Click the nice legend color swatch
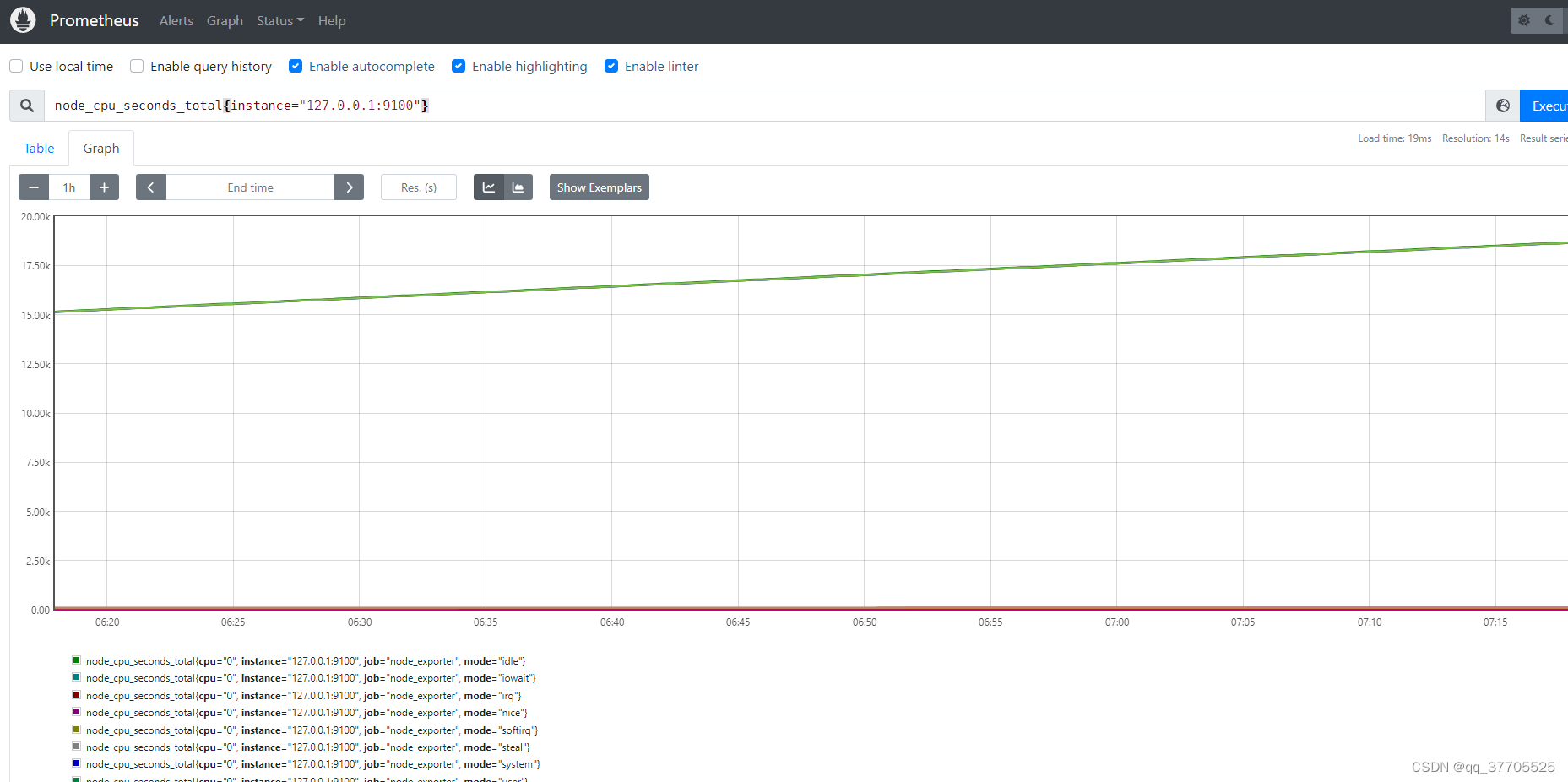Image resolution: width=1568 pixels, height=782 pixels. (77, 712)
